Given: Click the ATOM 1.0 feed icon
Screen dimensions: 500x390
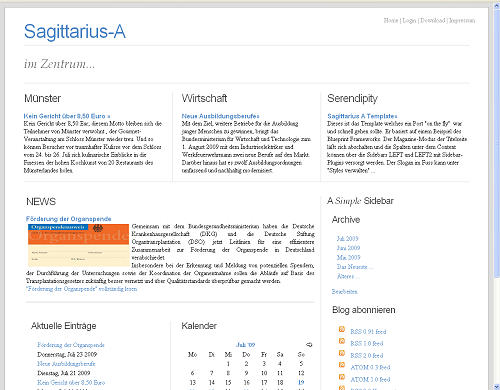Looking at the screenshot, I should [342, 377].
